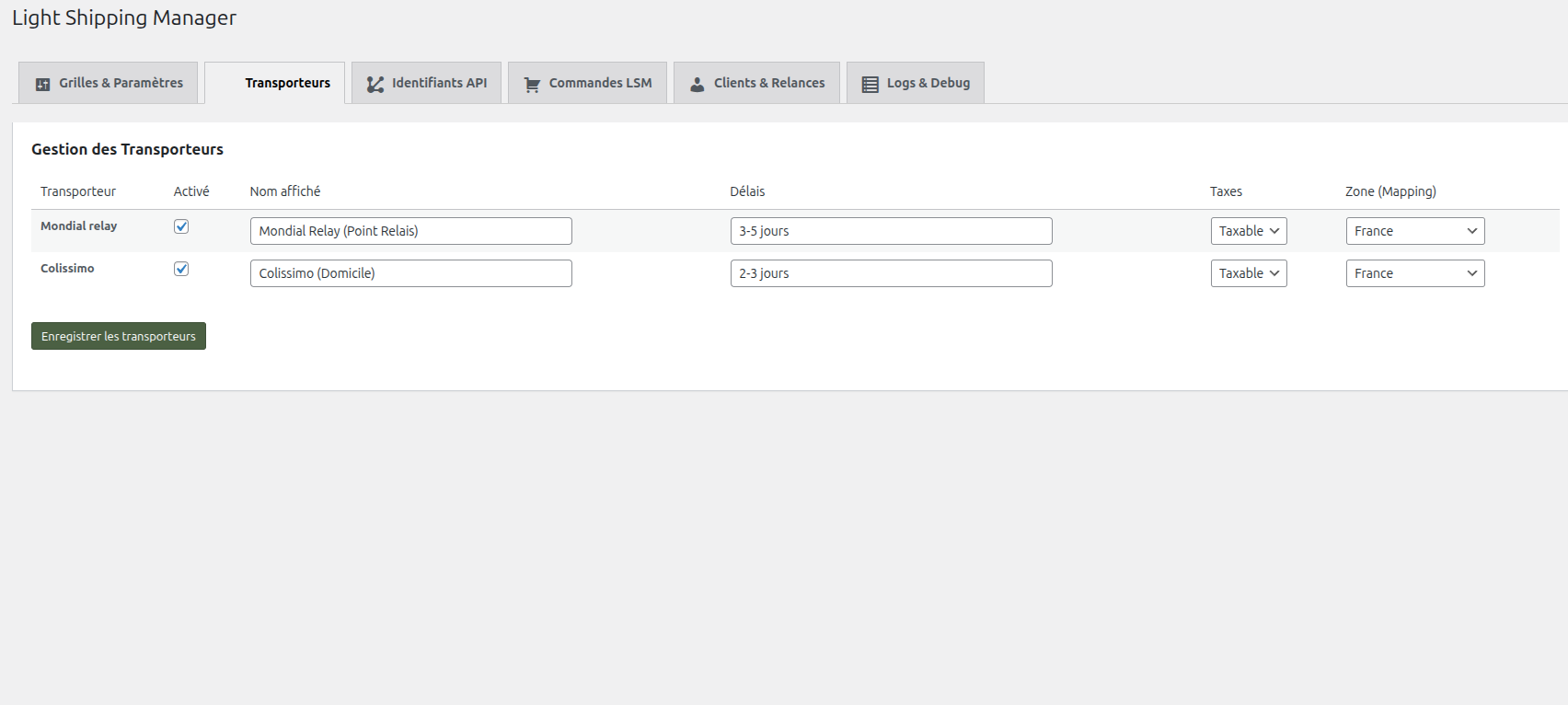This screenshot has width=1568, height=705.
Task: Expand the Zone dropdown for Colissimo
Action: (x=1414, y=273)
